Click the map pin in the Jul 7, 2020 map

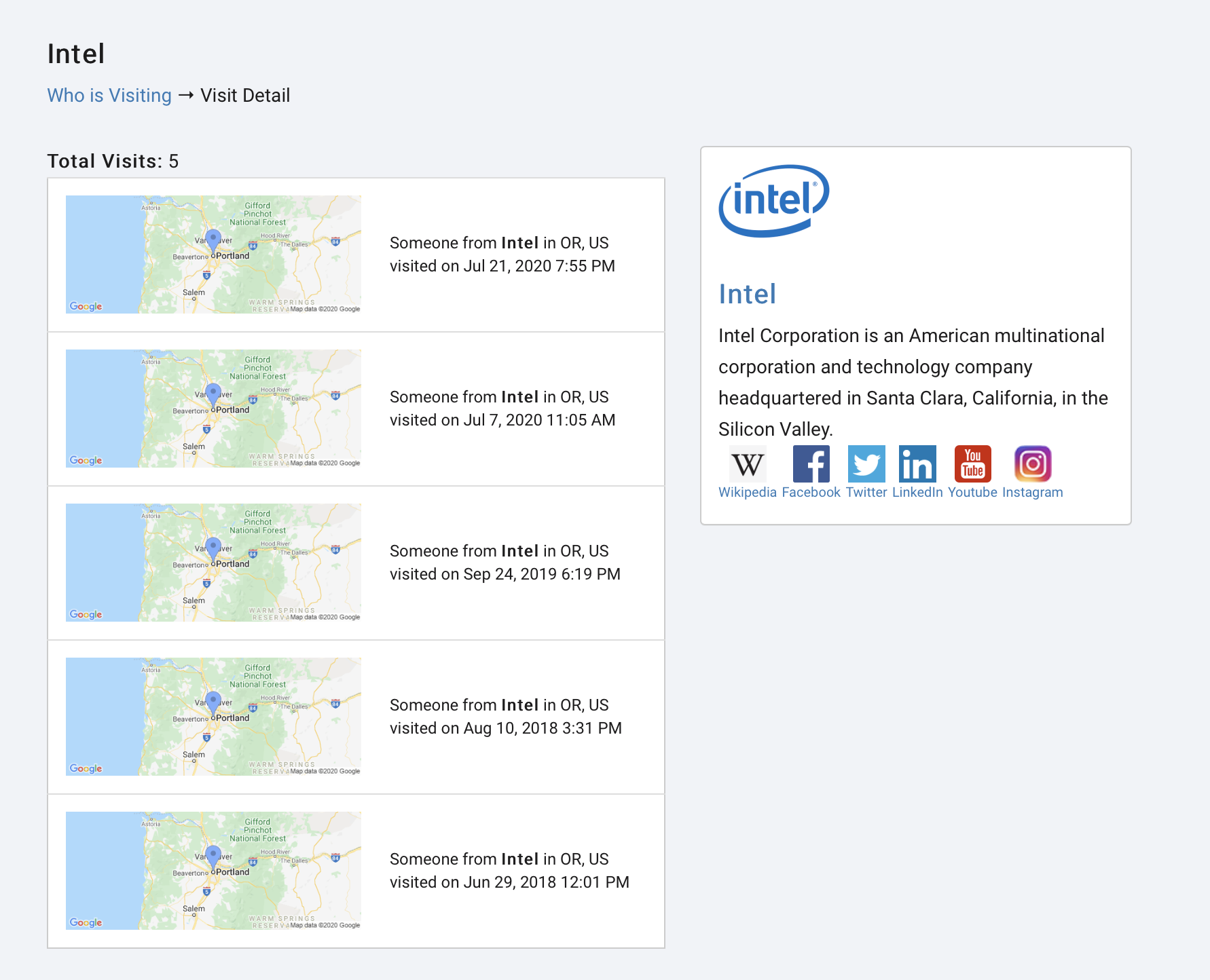pos(213,396)
